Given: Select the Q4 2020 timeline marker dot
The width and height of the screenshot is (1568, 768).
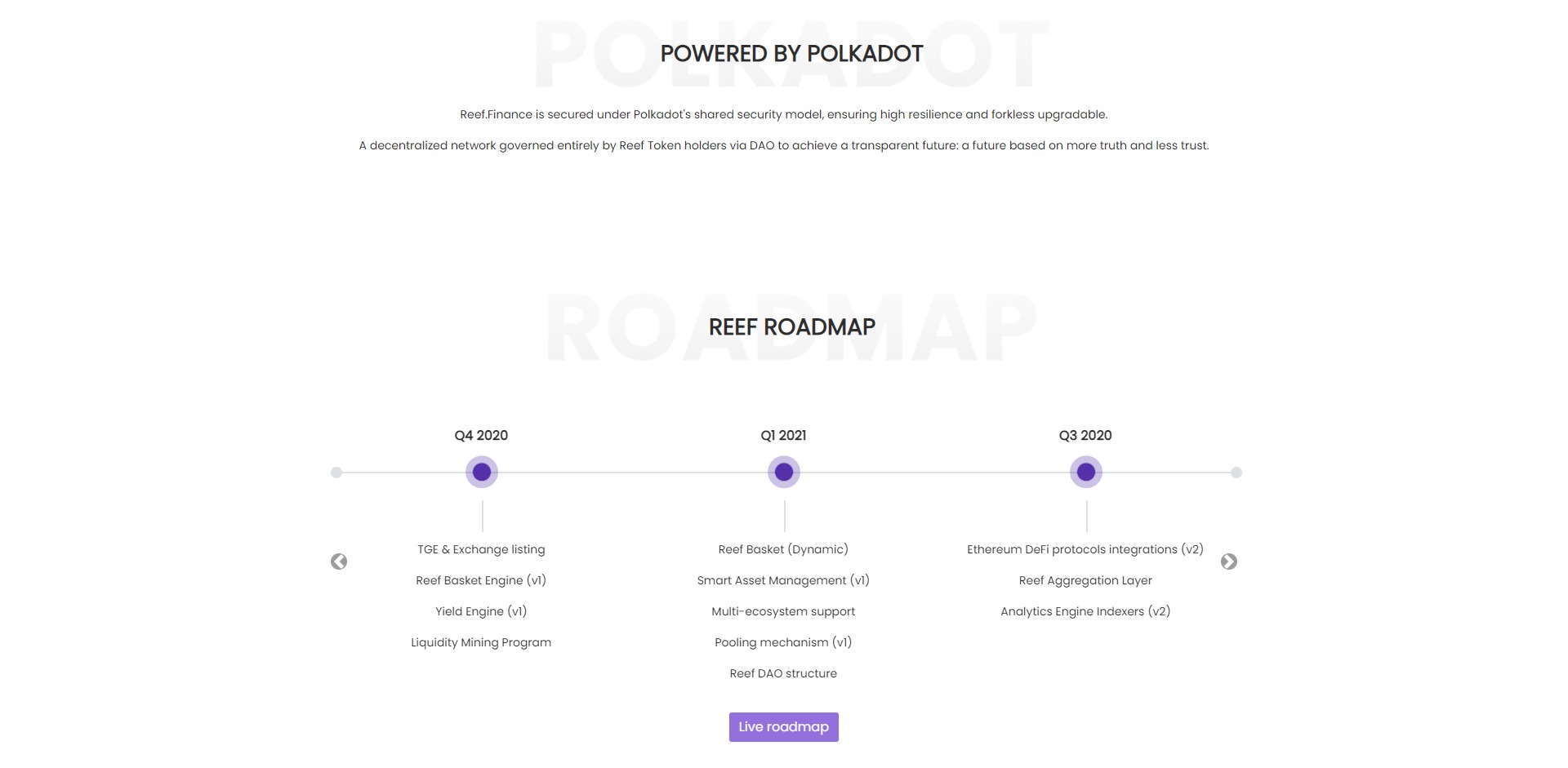Looking at the screenshot, I should [x=482, y=472].
